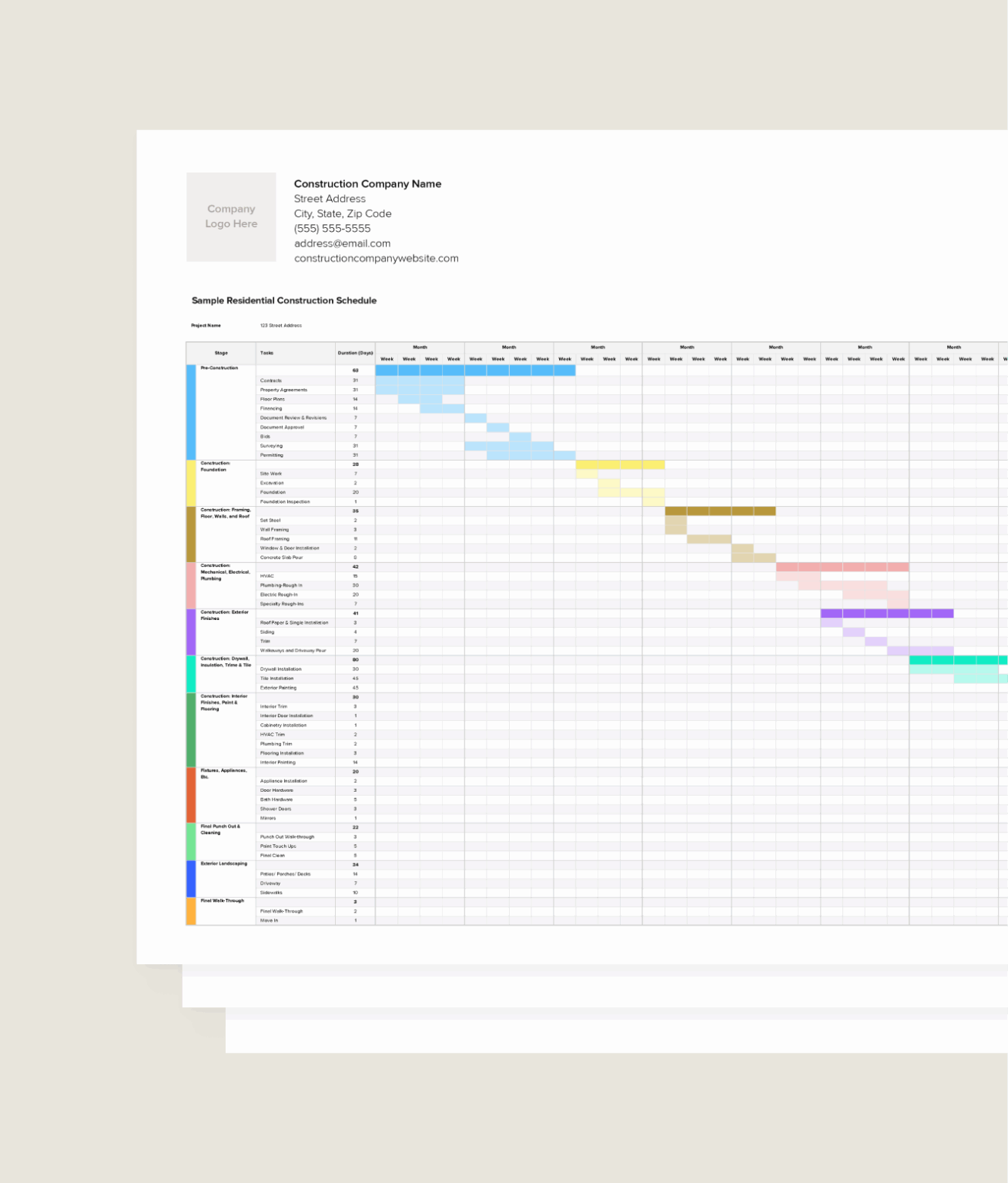Viewport: 1008px width, 1183px height.
Task: Select the Sample Residential Construction Schedule title
Action: 284,300
